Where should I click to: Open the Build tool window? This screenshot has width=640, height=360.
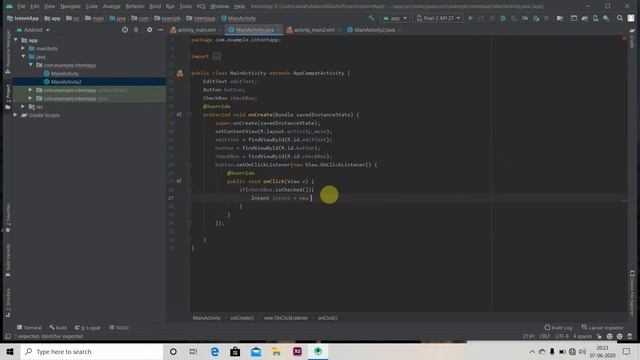click(x=58, y=327)
